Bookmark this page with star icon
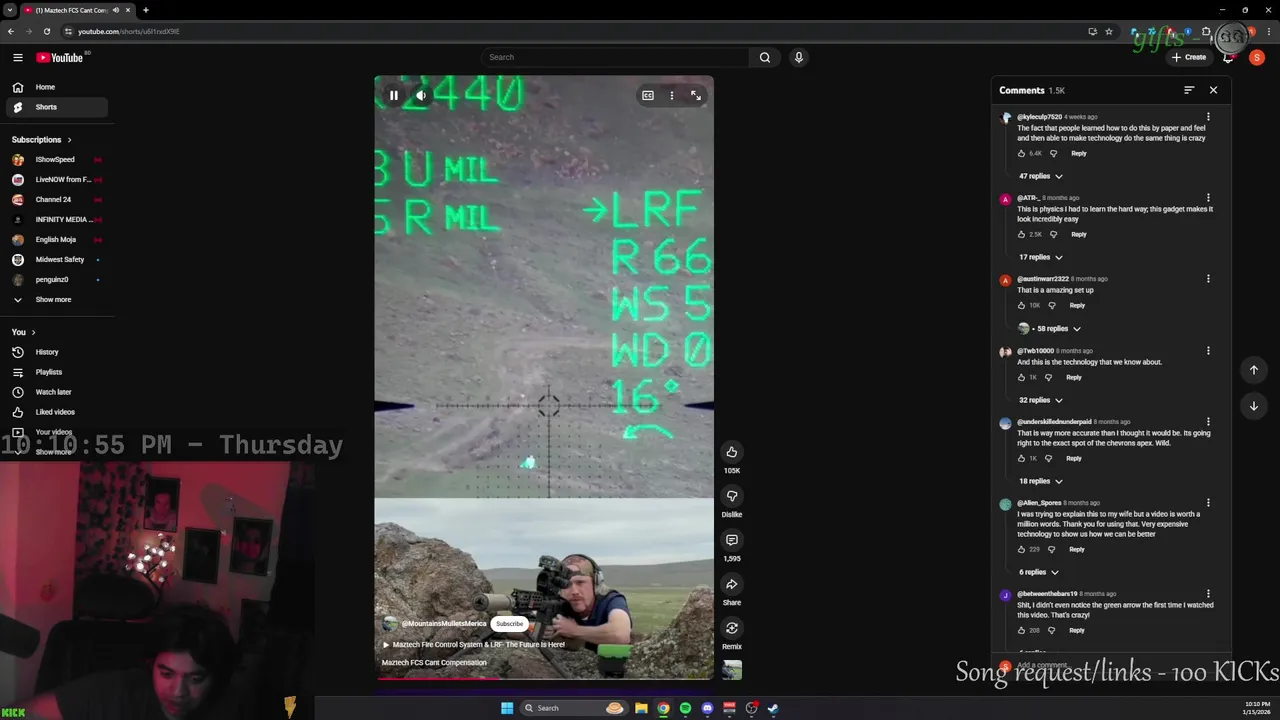This screenshot has height=720, width=1280. [x=1109, y=31]
